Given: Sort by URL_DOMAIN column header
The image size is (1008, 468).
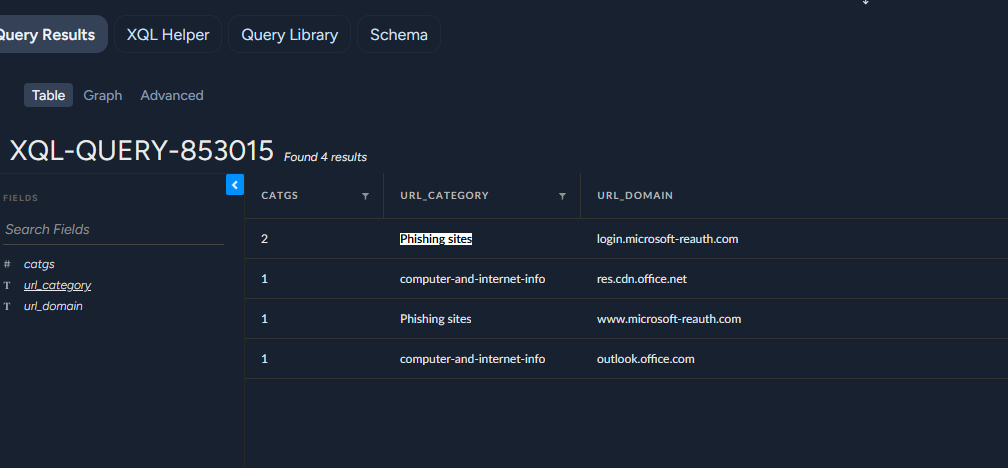Looking at the screenshot, I should (x=634, y=195).
